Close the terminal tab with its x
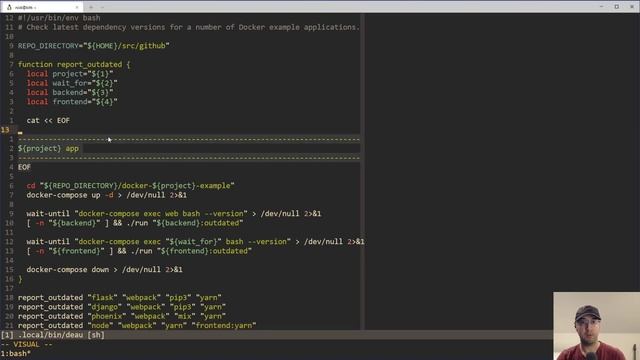640x360 pixels. [77, 7]
